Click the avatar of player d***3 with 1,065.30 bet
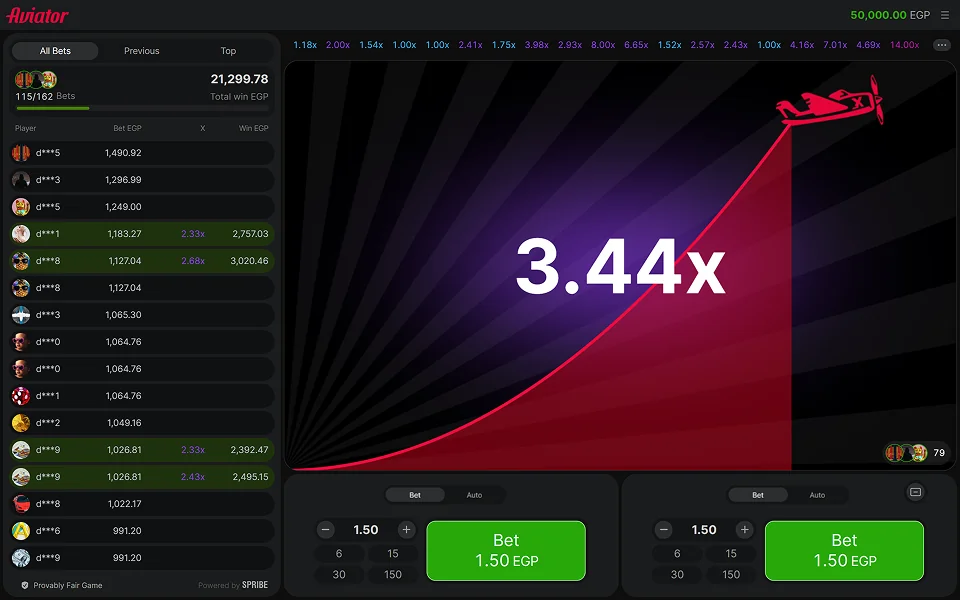The image size is (960, 600). pos(21,315)
